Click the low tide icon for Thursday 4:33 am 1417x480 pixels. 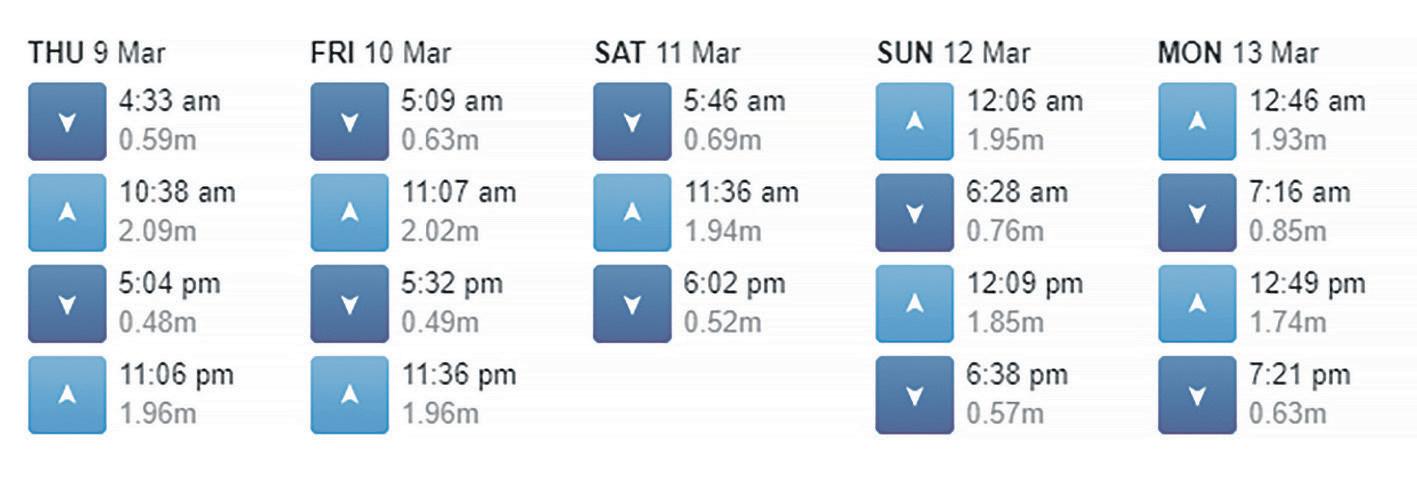point(67,122)
